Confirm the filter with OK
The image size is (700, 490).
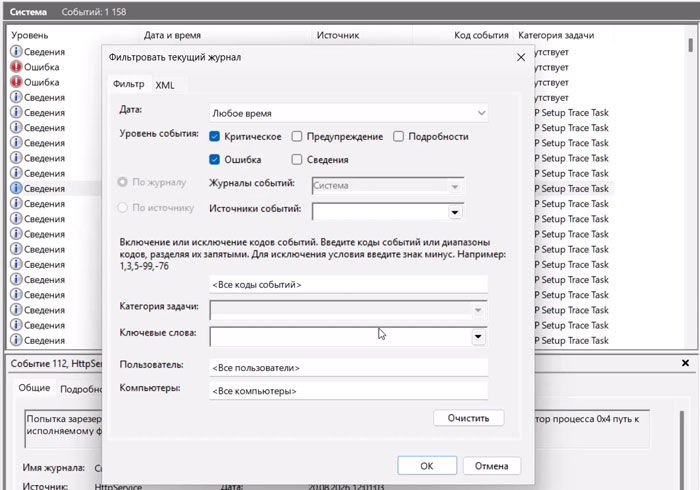pos(427,466)
